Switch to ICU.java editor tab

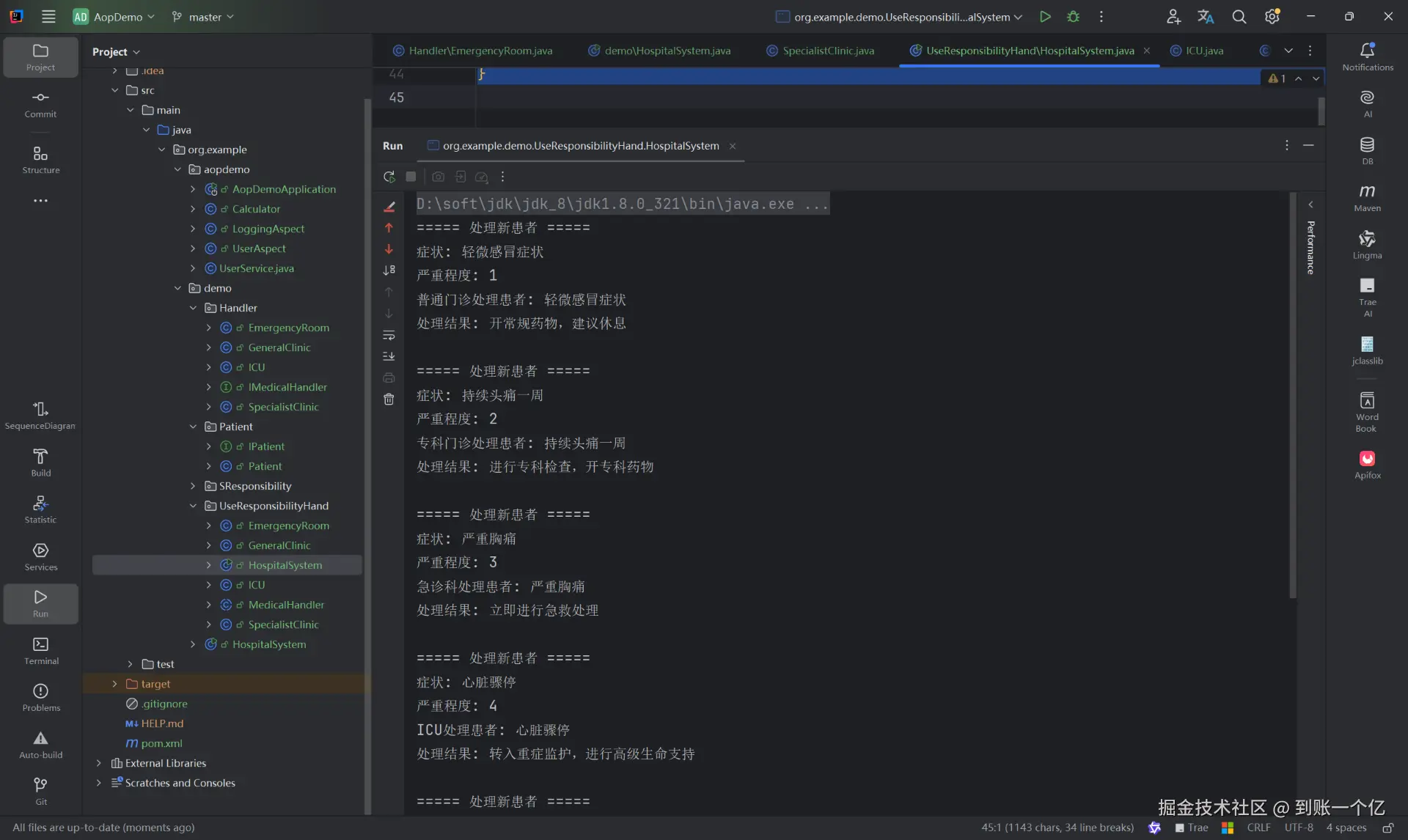[1203, 51]
